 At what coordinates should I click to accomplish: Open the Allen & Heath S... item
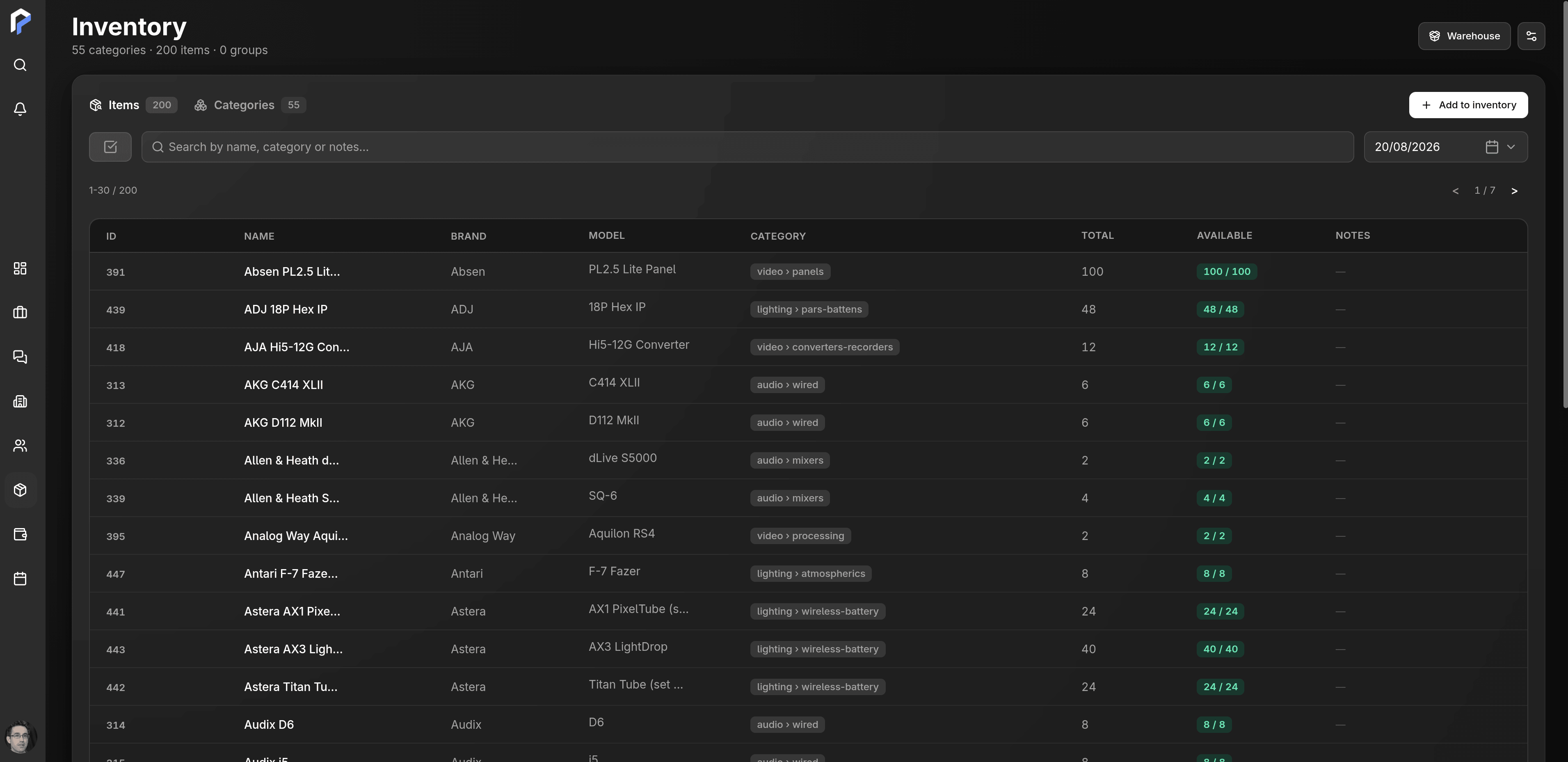tap(292, 498)
